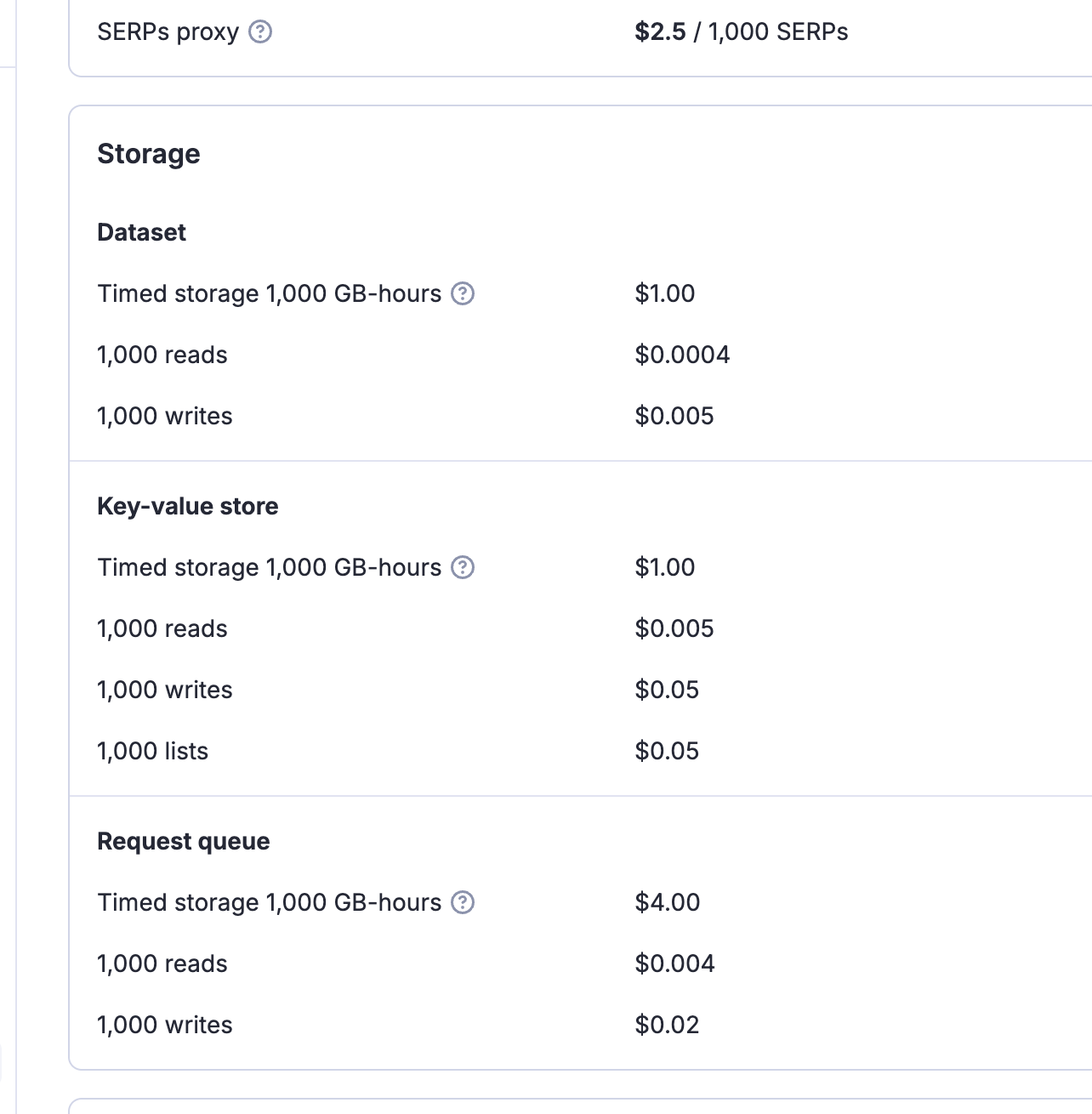Click the Storage section heading
Image resolution: width=1092 pixels, height=1114 pixels.
[x=149, y=154]
